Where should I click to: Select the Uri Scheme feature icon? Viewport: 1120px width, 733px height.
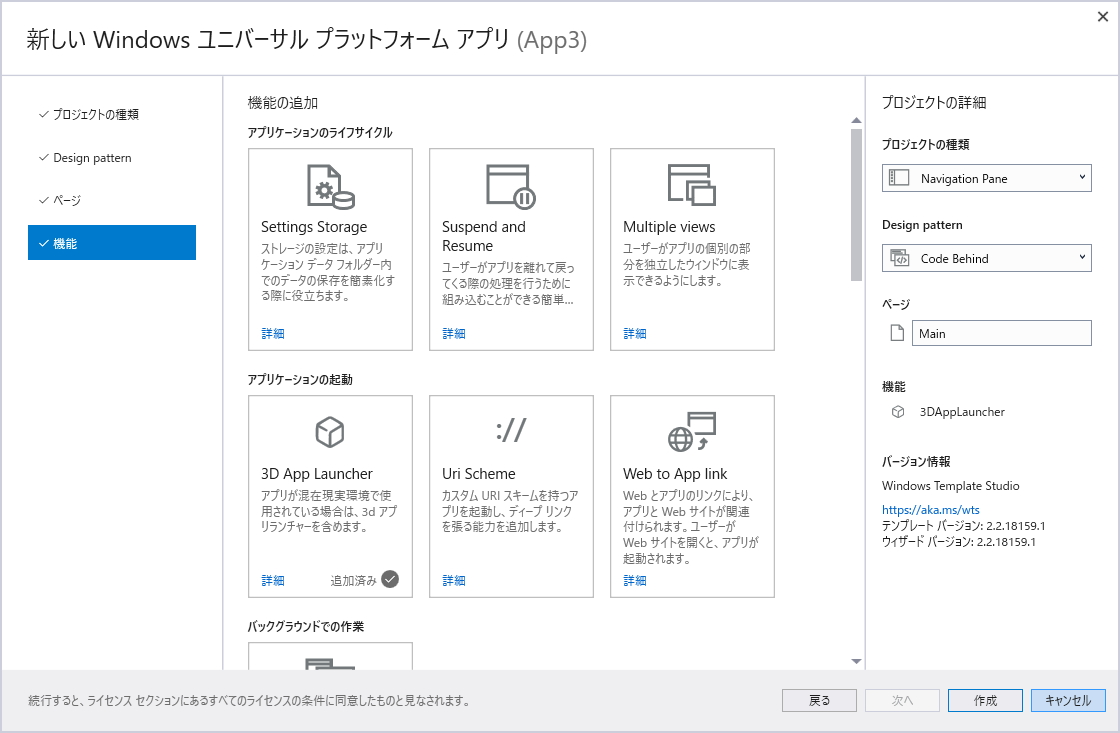511,431
